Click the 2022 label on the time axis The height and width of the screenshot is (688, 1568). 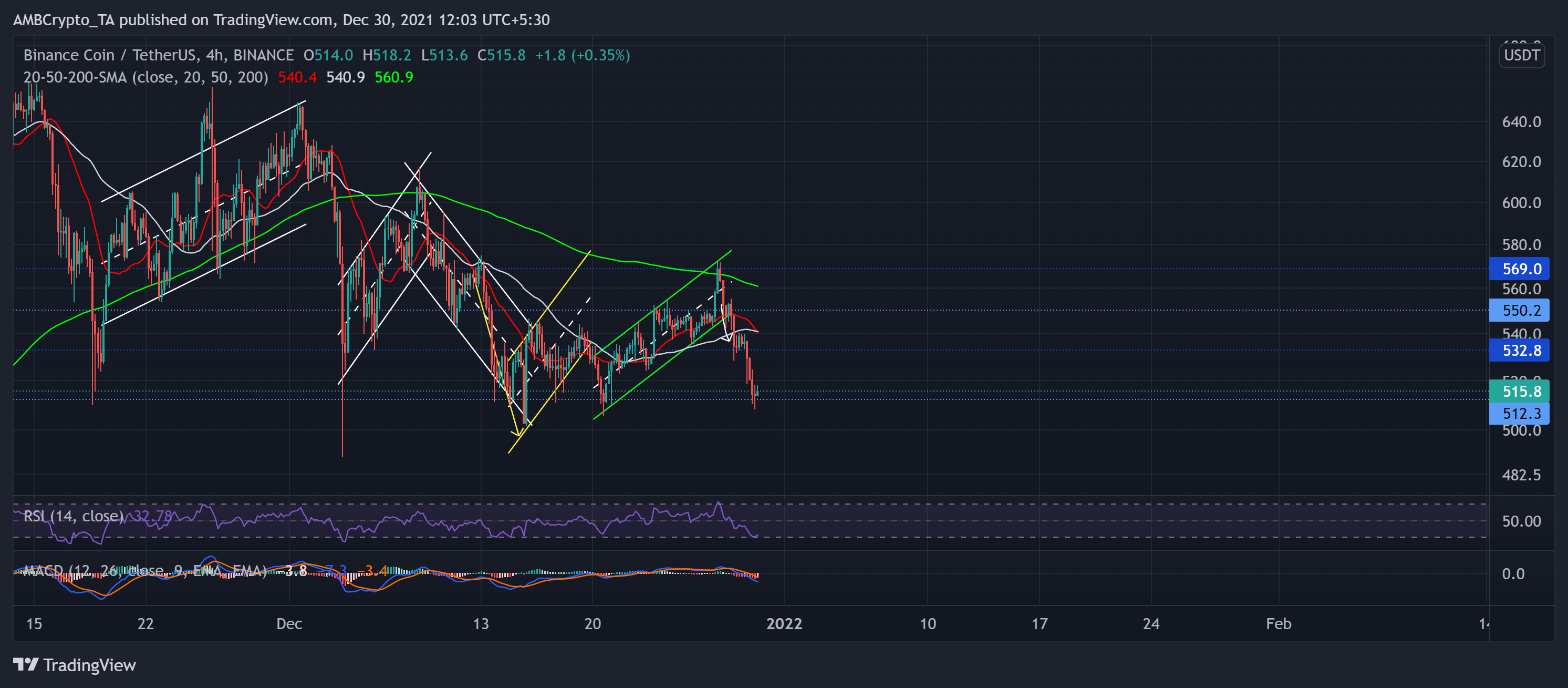pyautogui.click(x=786, y=623)
